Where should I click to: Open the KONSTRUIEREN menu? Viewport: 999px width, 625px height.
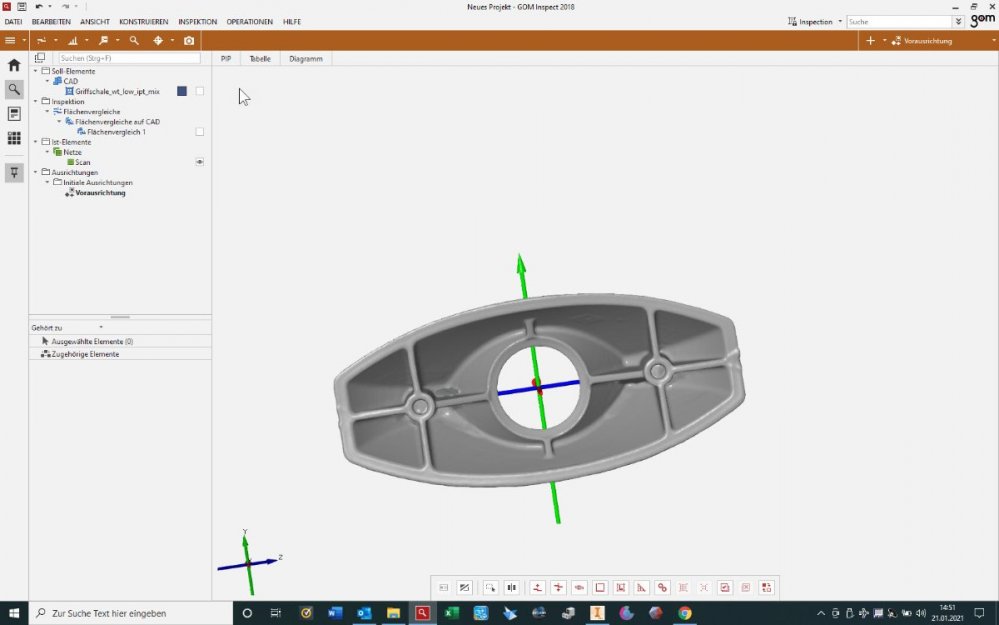pos(143,21)
